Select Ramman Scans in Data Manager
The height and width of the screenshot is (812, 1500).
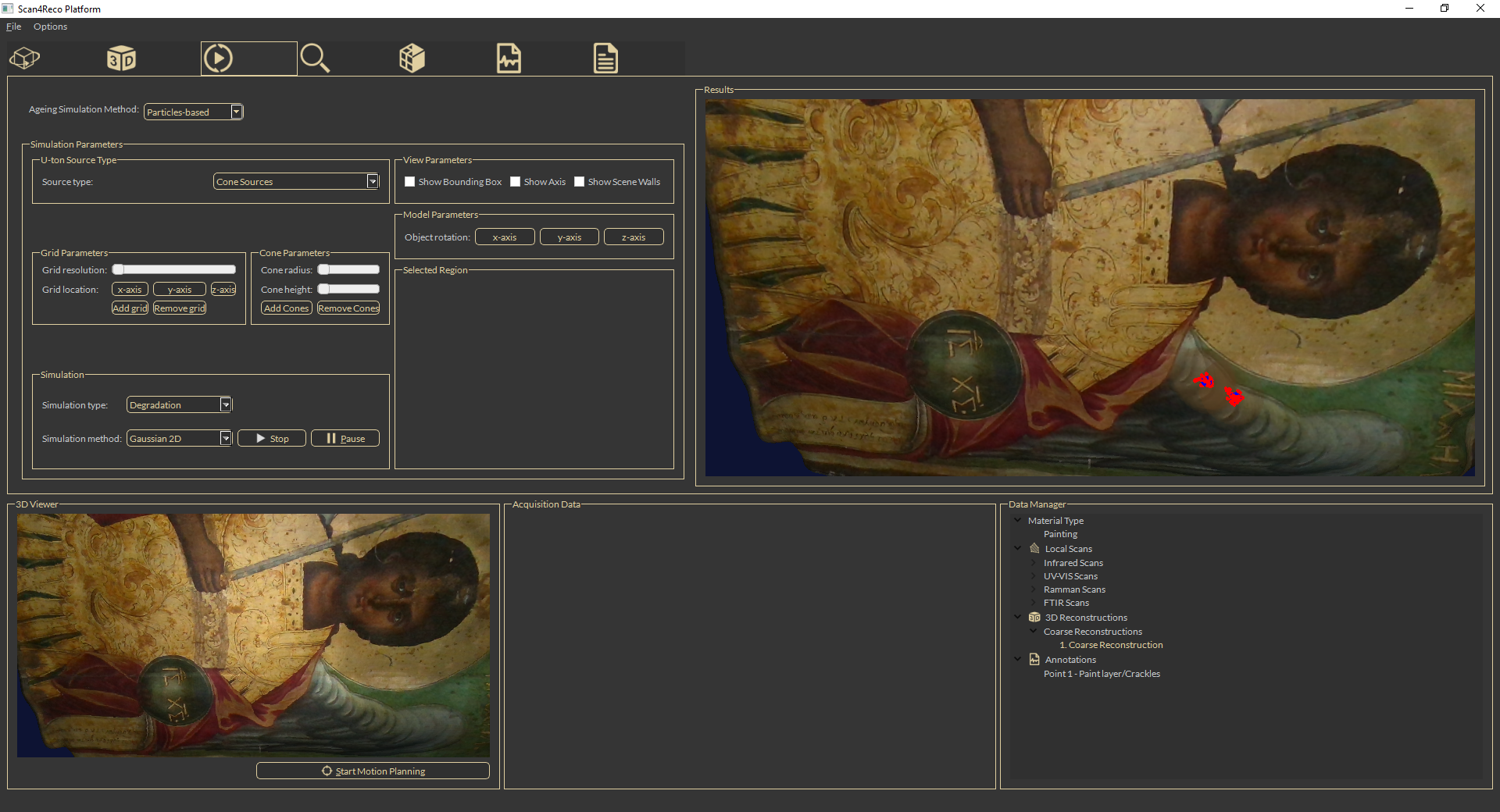click(1074, 589)
